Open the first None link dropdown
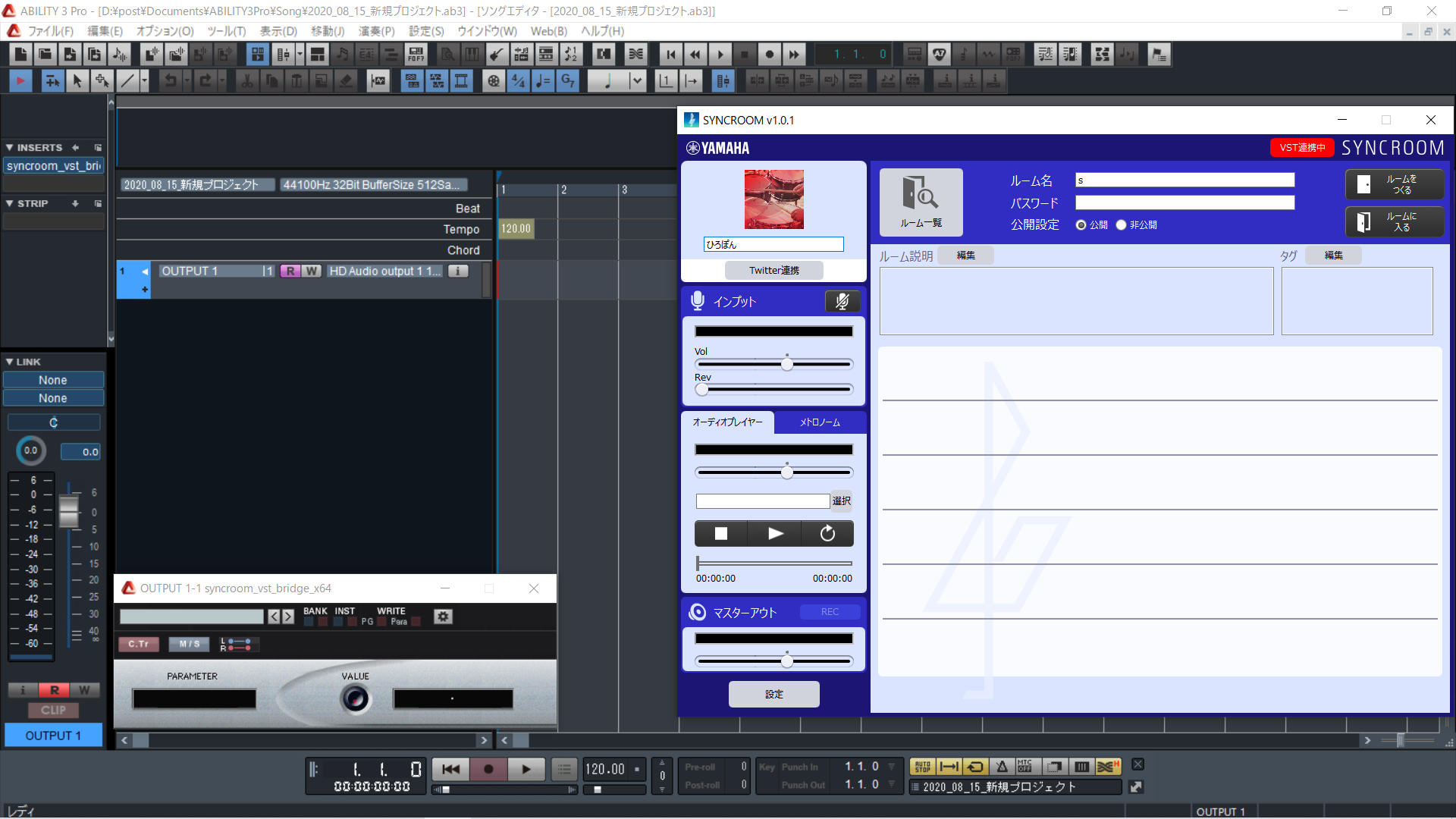 click(53, 380)
